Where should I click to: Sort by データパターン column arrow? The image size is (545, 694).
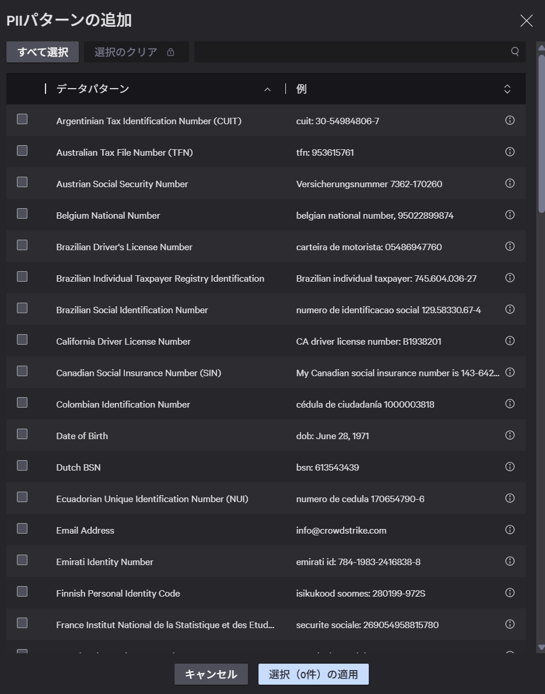(x=267, y=89)
